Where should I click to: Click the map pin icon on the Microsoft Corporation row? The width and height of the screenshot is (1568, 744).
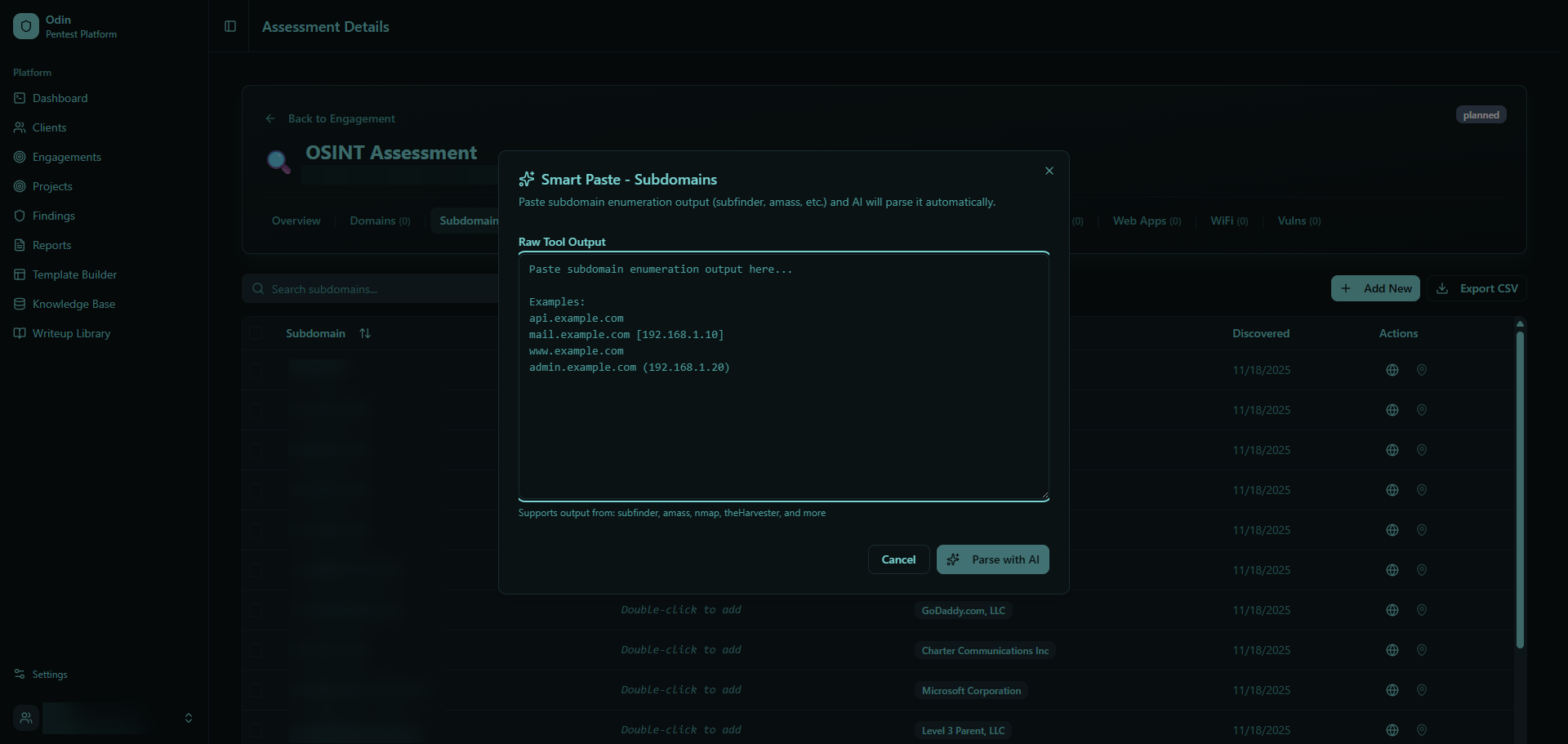(x=1421, y=690)
